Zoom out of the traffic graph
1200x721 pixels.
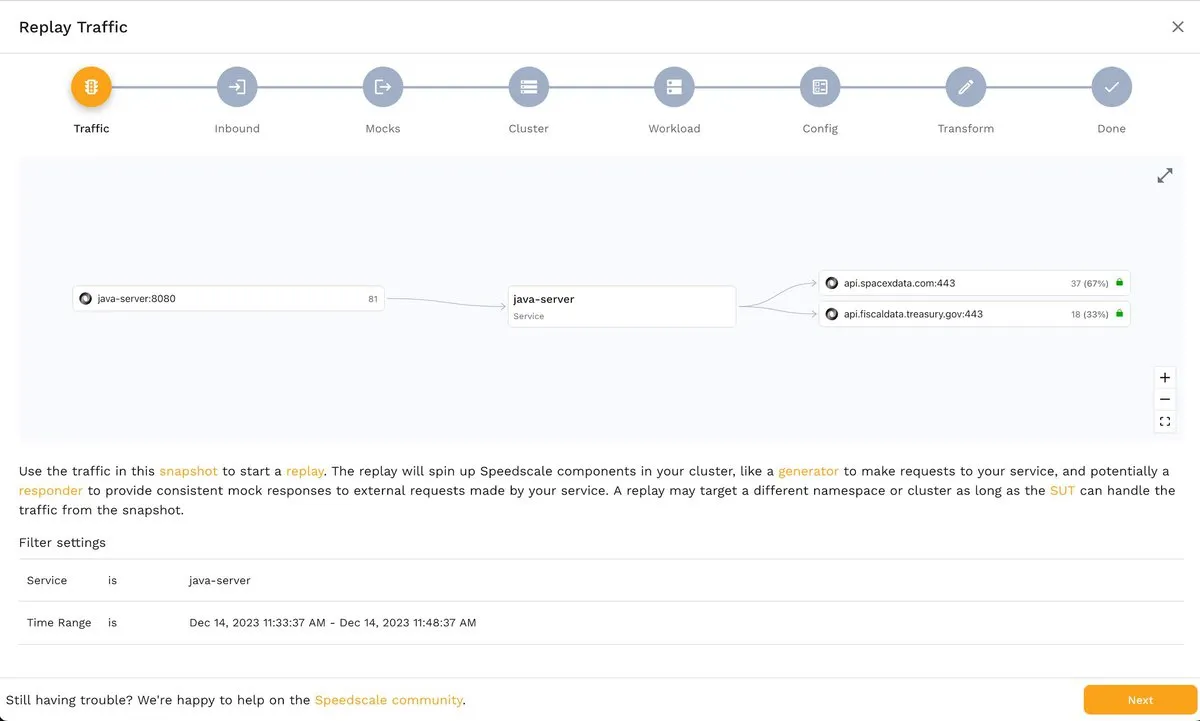coord(1165,400)
